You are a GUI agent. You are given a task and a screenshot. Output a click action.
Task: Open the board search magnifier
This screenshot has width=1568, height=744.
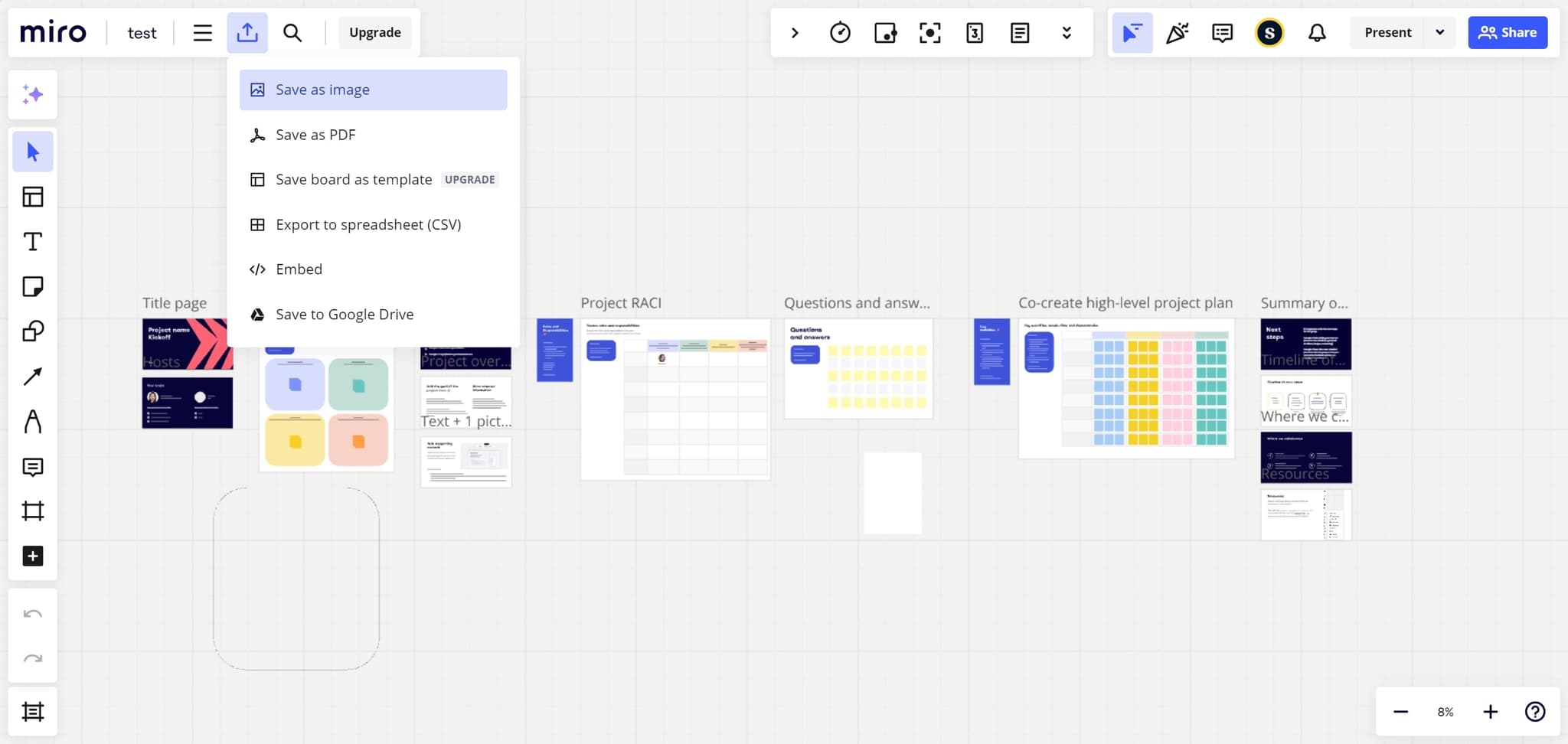pyautogui.click(x=292, y=33)
